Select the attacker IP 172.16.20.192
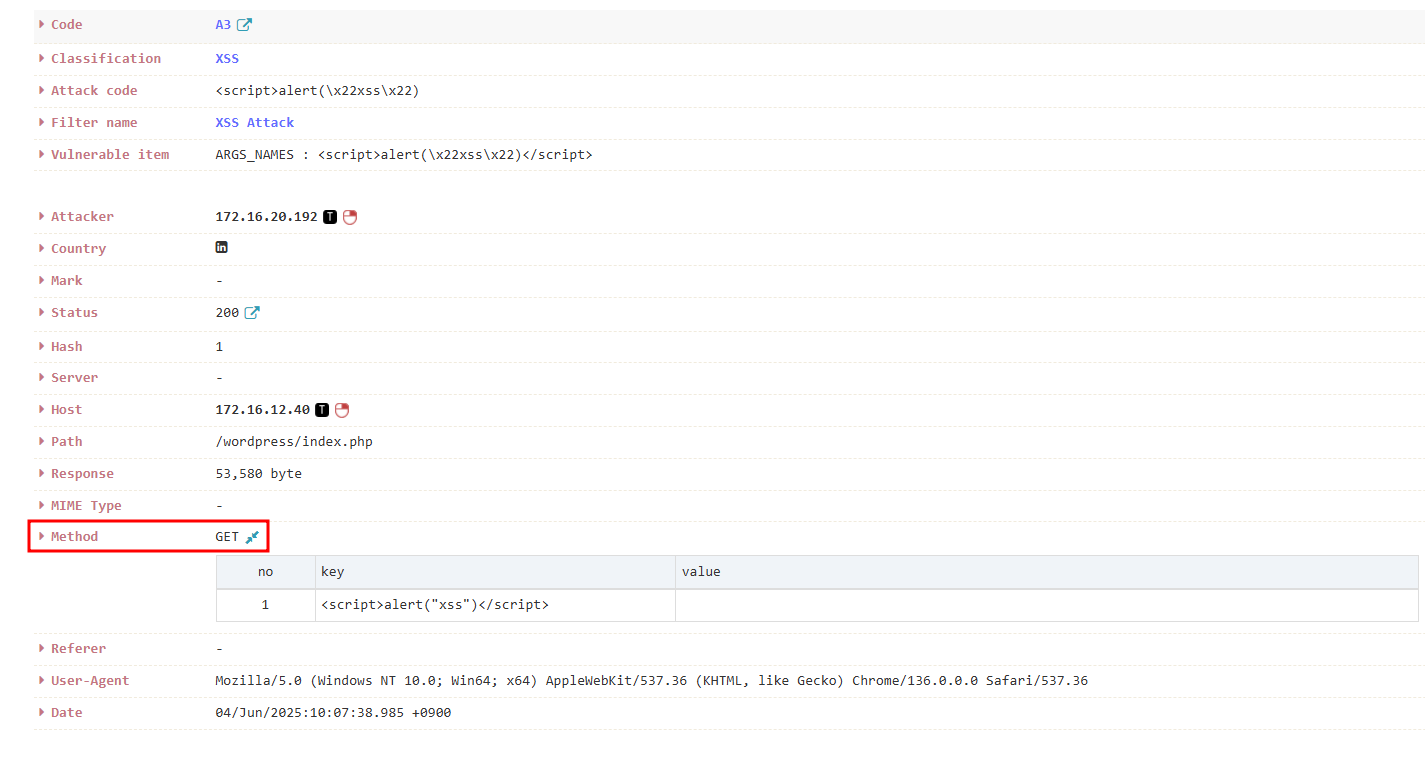Viewport: 1425px width, 762px height. coord(266,217)
